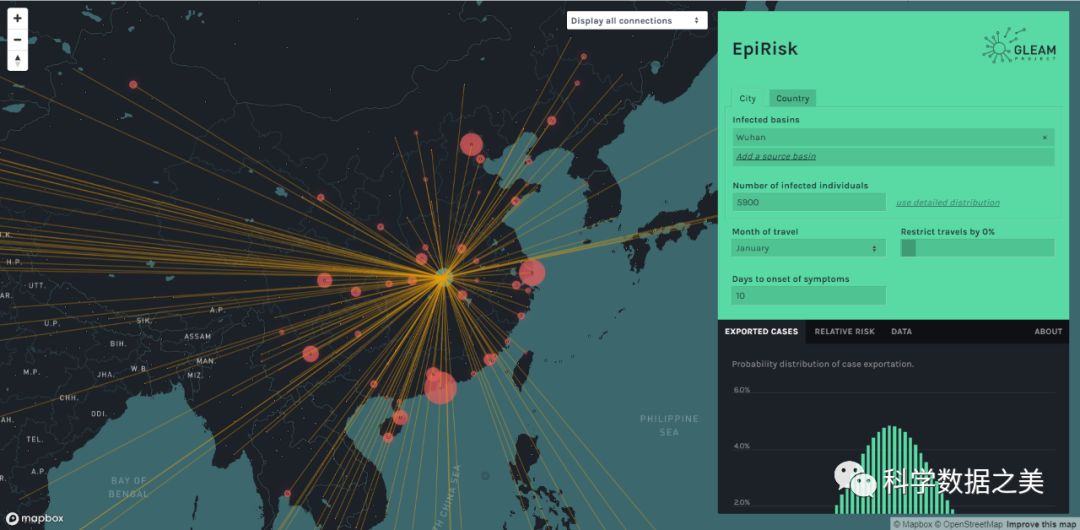
Task: View the Exported Cases tab
Action: click(x=761, y=332)
